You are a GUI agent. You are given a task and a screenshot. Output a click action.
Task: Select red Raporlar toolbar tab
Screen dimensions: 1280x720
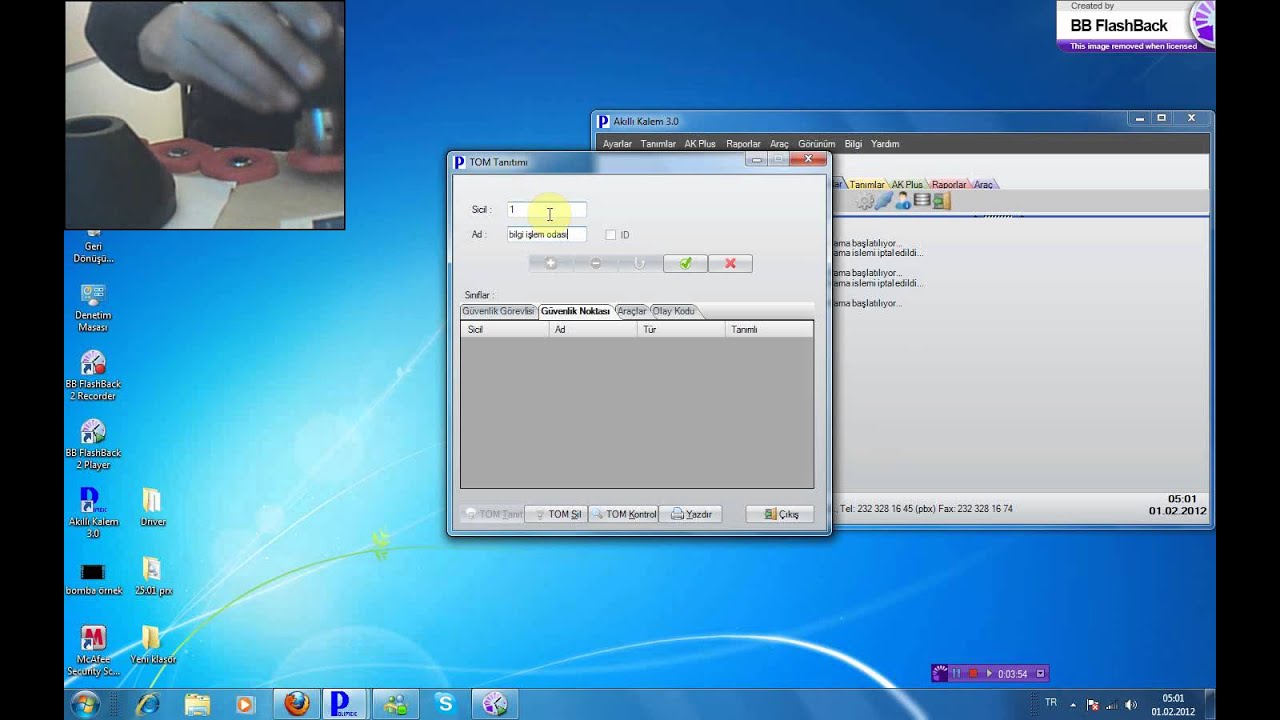coord(949,184)
